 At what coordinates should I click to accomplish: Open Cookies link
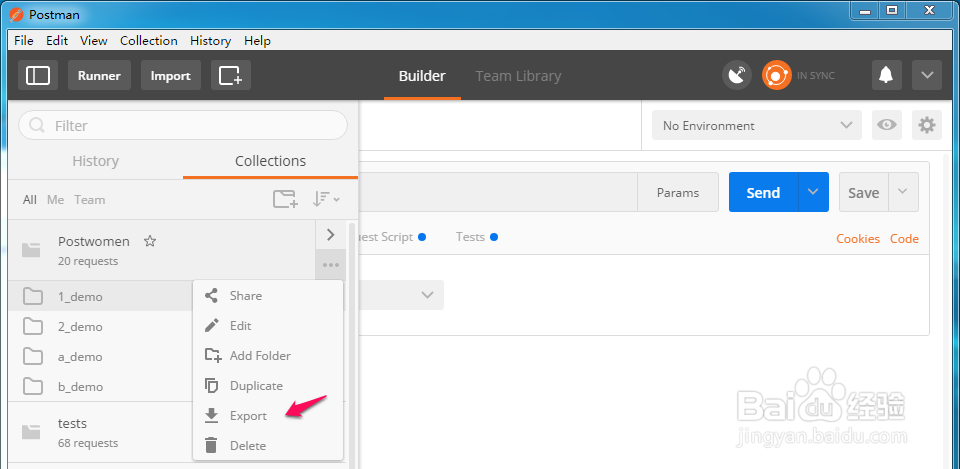[858, 239]
